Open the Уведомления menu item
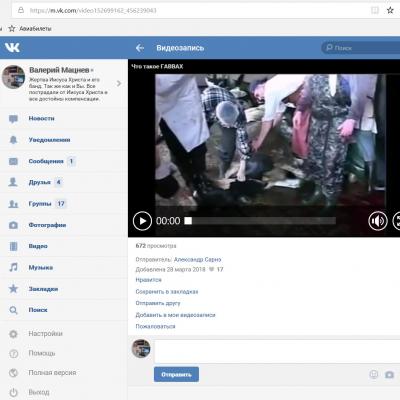Viewport: 400px width, 400px height. click(x=49, y=140)
